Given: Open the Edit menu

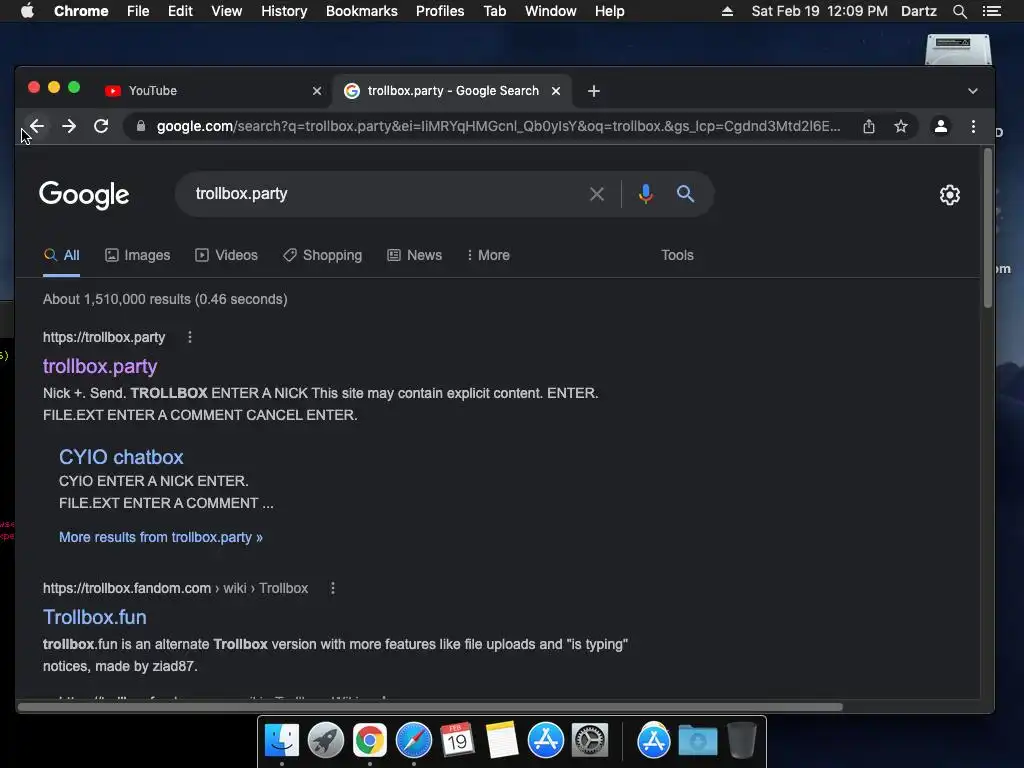Looking at the screenshot, I should coord(180,11).
